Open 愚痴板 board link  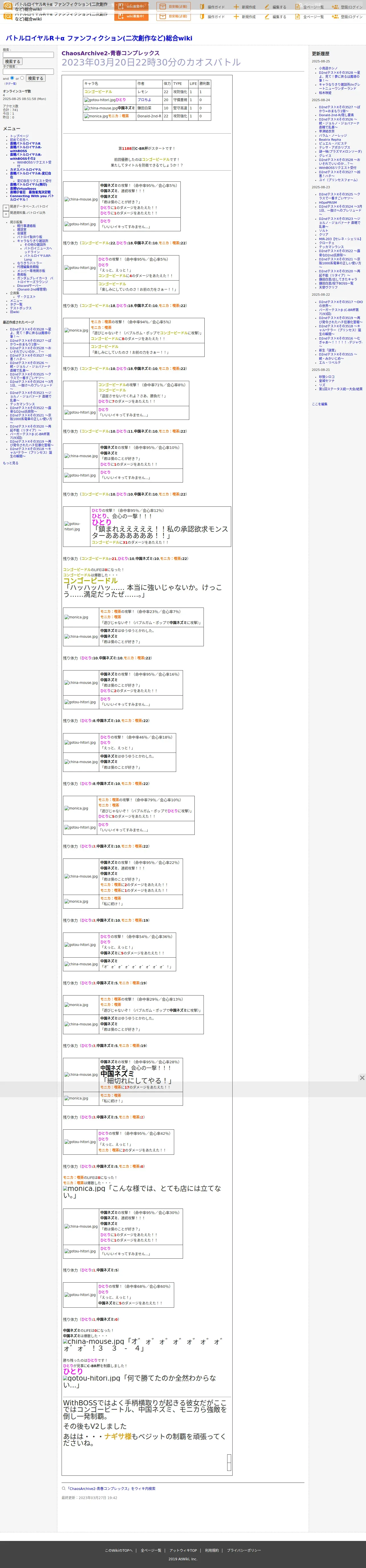coord(22,275)
